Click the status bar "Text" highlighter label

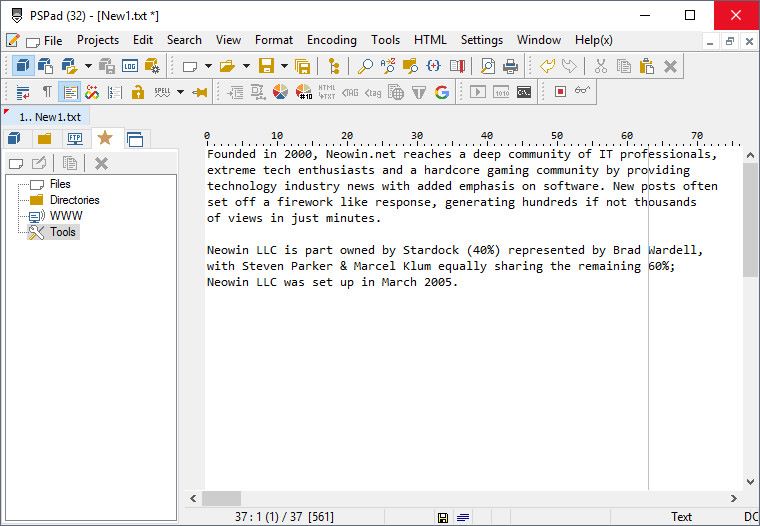click(x=681, y=517)
